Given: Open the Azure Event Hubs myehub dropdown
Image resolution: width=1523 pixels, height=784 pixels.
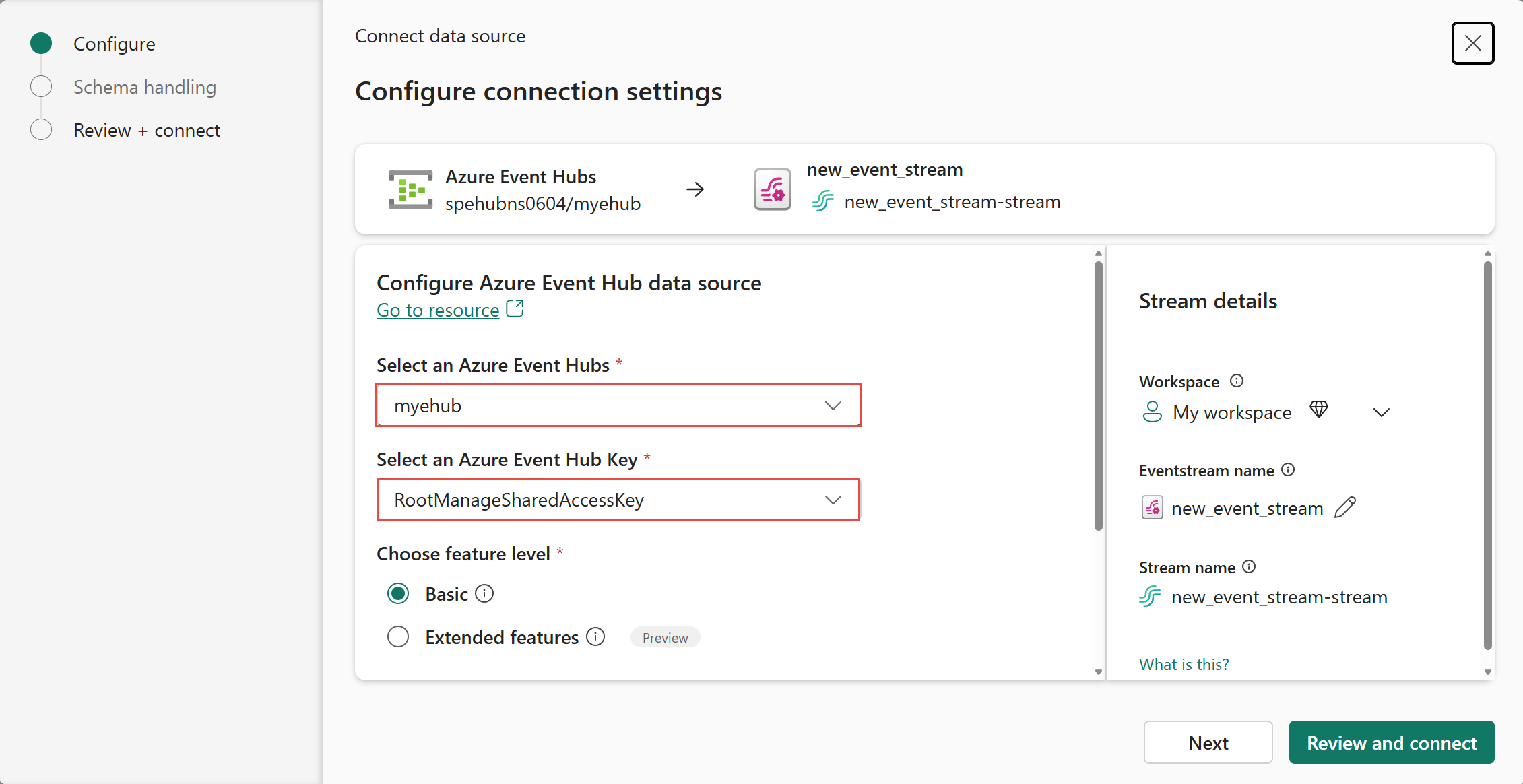Looking at the screenshot, I should (x=618, y=405).
